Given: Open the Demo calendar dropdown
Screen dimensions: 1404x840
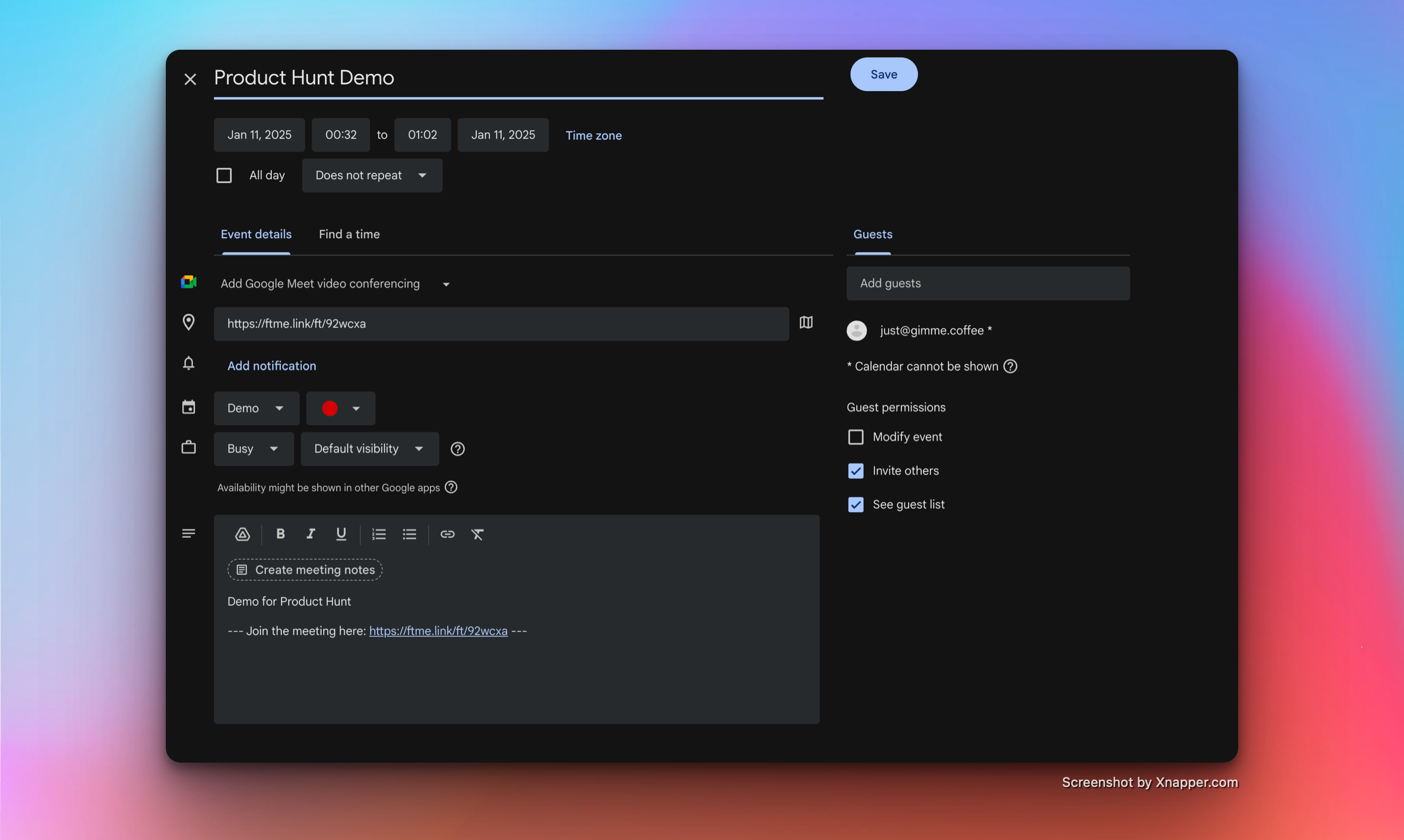Looking at the screenshot, I should pos(256,408).
